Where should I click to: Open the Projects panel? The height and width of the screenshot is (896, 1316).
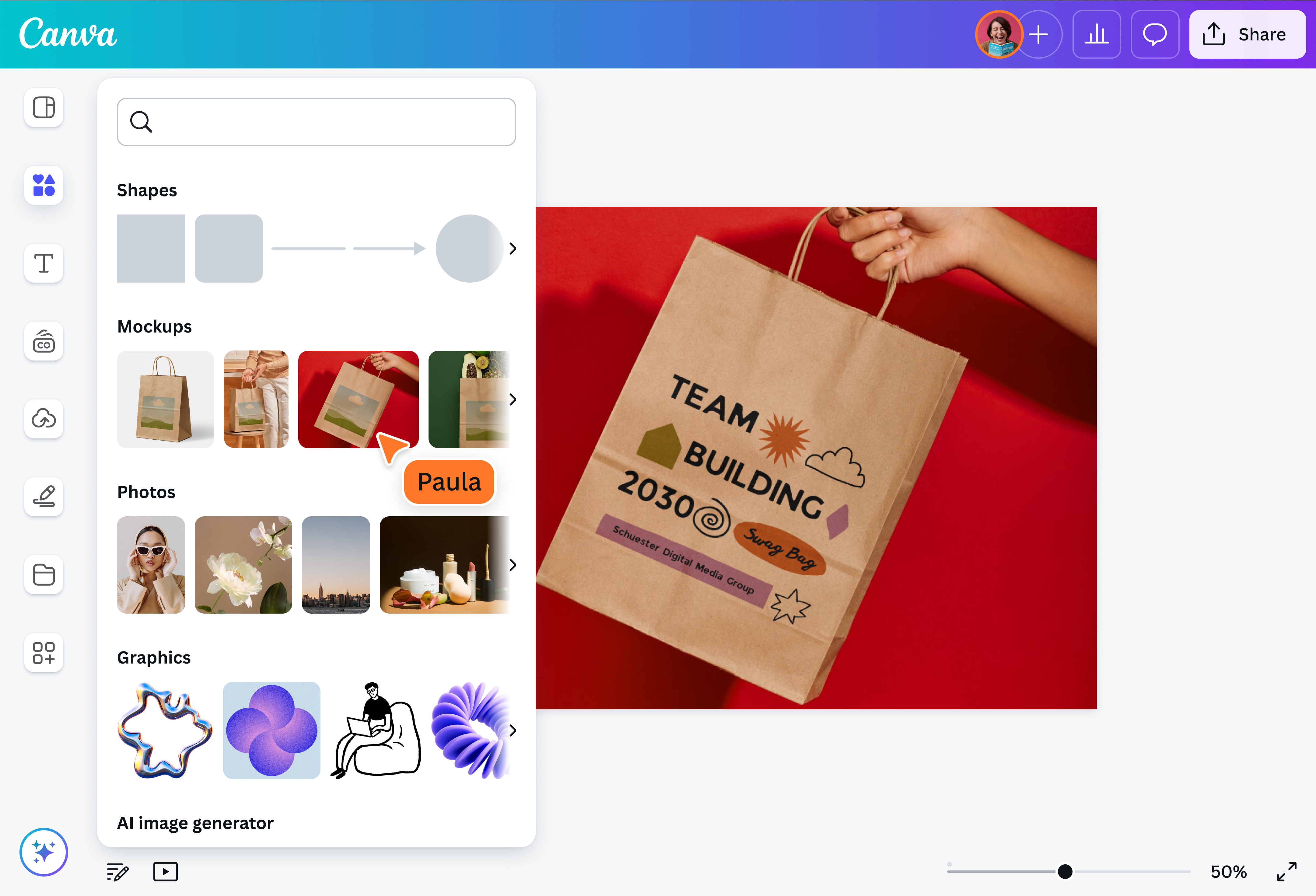44,574
